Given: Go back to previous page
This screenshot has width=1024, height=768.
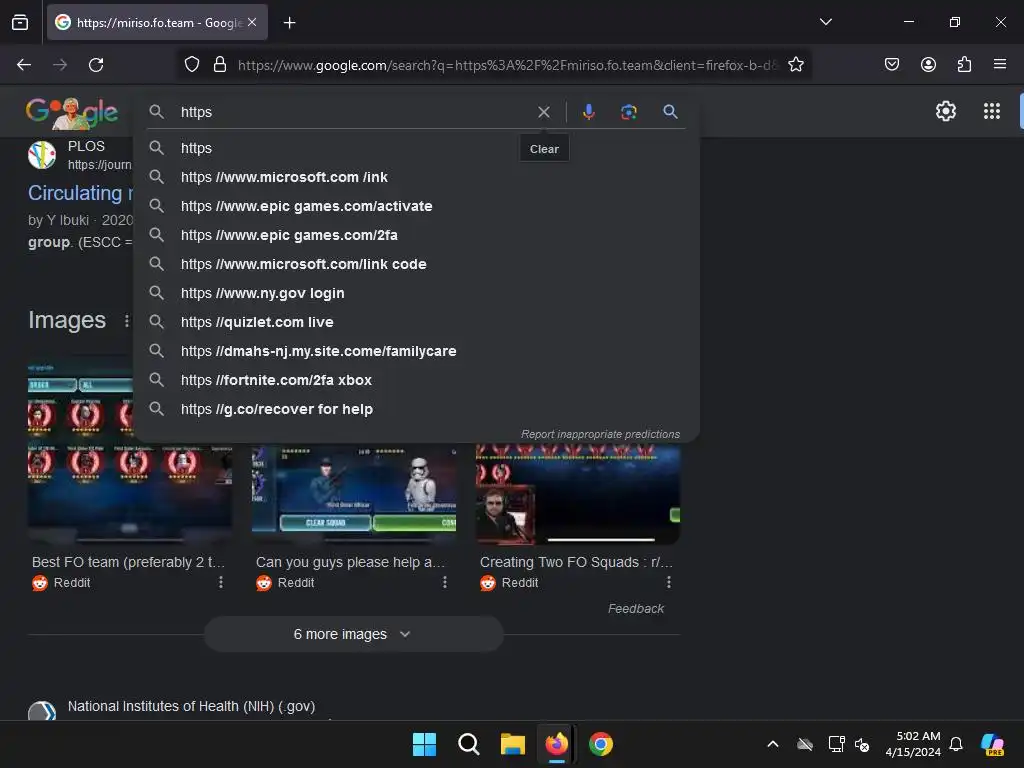Looking at the screenshot, I should 24,65.
